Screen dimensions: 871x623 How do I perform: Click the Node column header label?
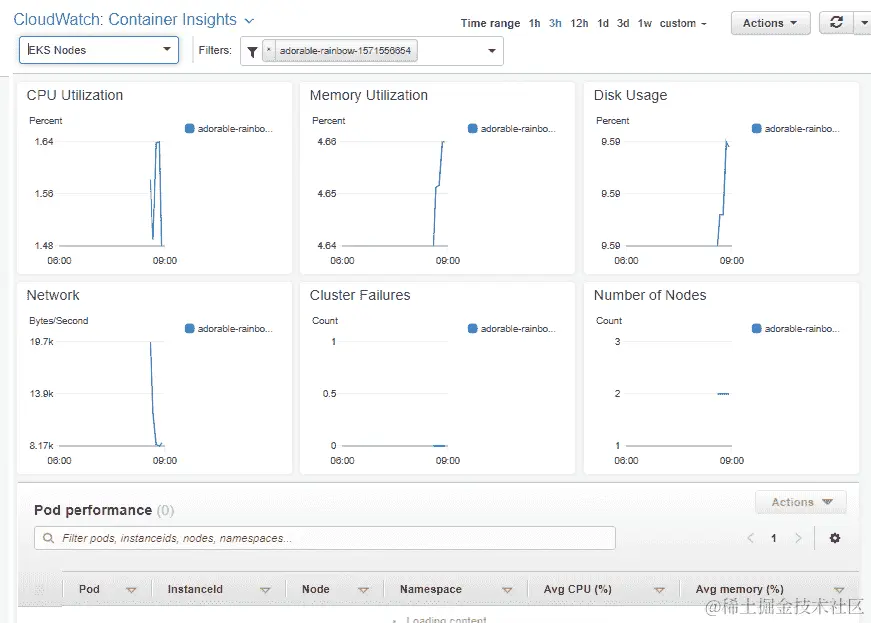tap(316, 589)
